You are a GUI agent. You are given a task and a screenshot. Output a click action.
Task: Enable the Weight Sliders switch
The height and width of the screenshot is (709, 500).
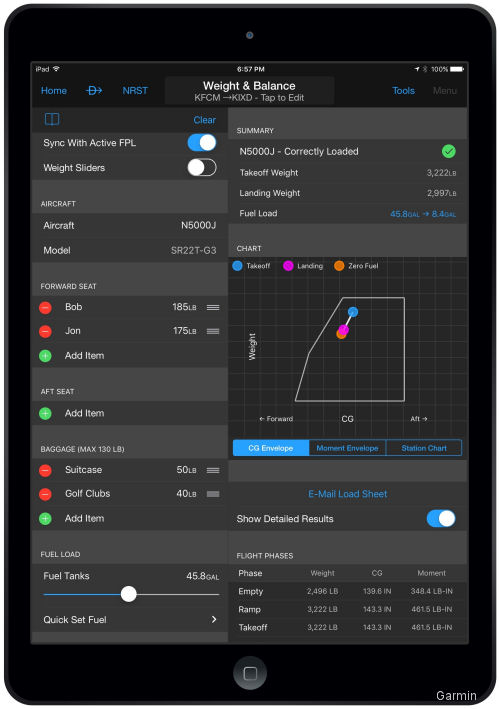pyautogui.click(x=202, y=168)
